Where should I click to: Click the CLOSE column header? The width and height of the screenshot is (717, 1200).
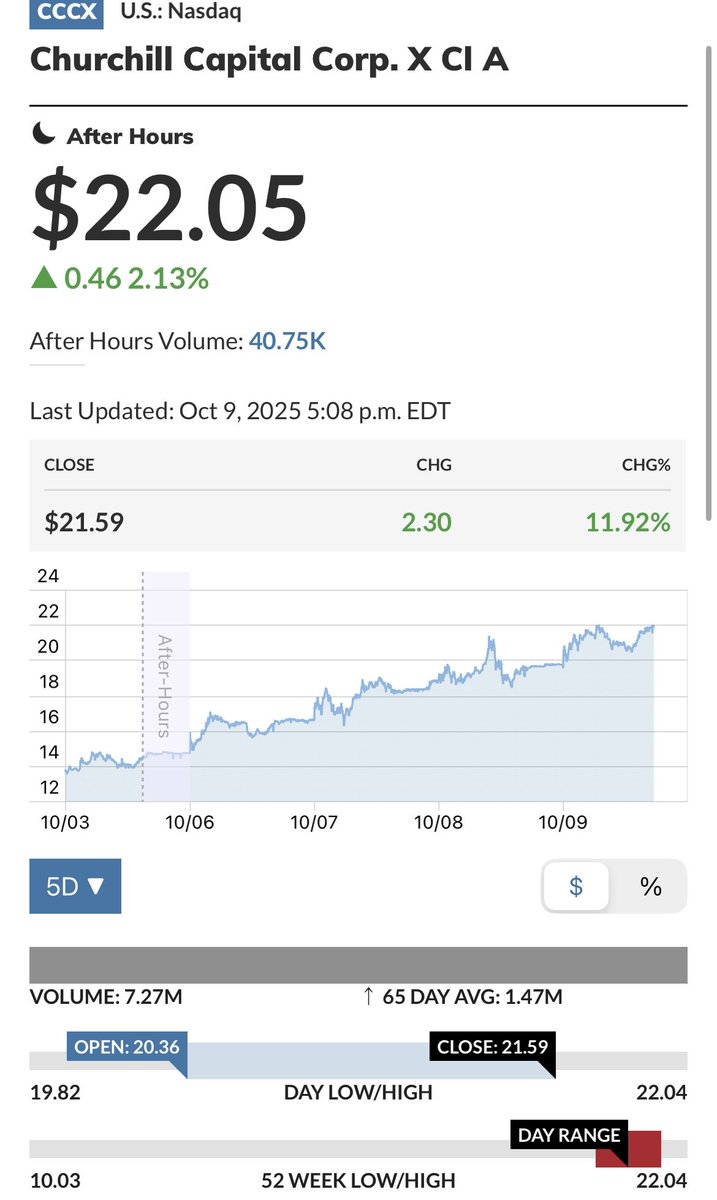coord(69,465)
